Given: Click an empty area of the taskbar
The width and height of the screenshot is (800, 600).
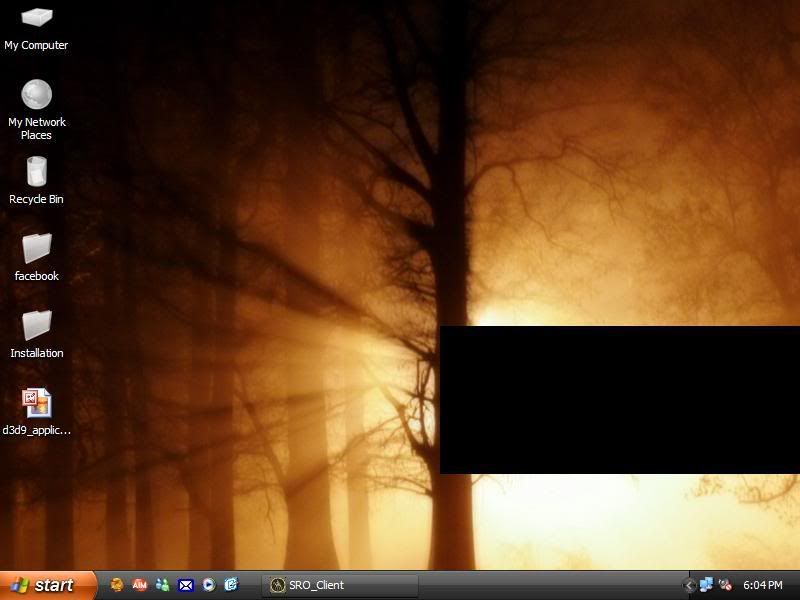Looking at the screenshot, I should (550, 585).
